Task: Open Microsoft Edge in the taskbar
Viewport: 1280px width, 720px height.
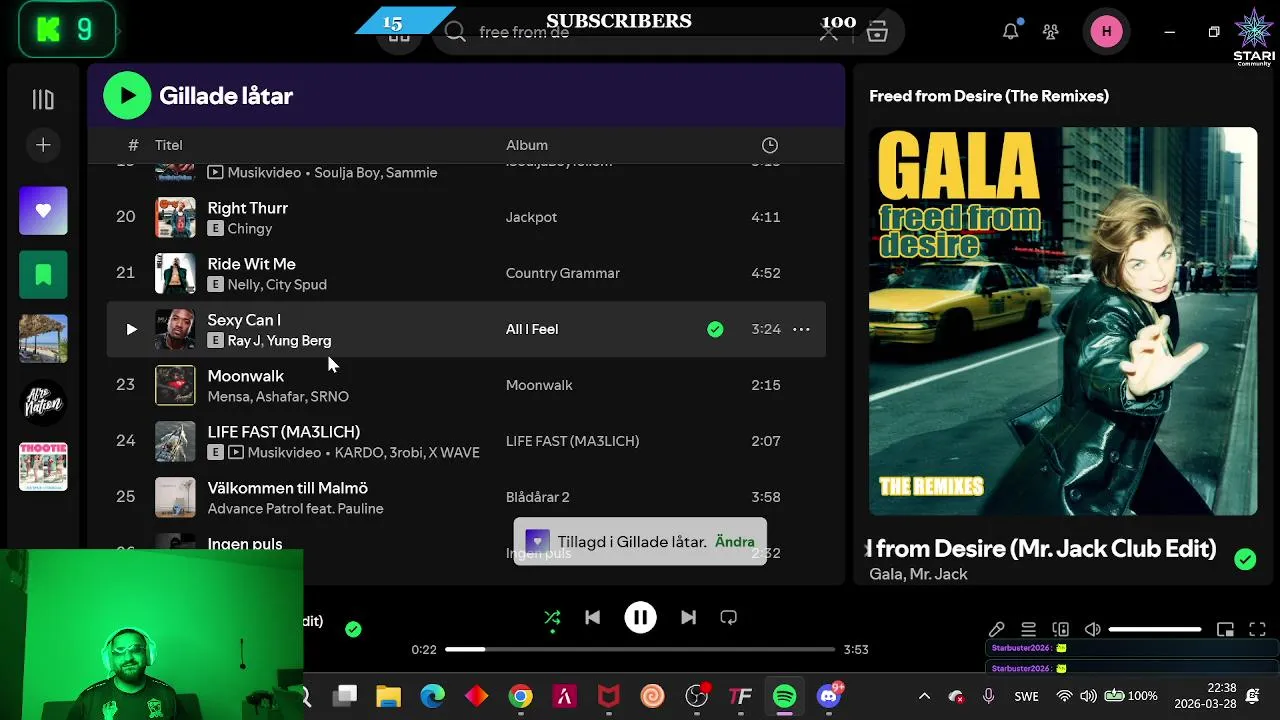Action: (432, 696)
